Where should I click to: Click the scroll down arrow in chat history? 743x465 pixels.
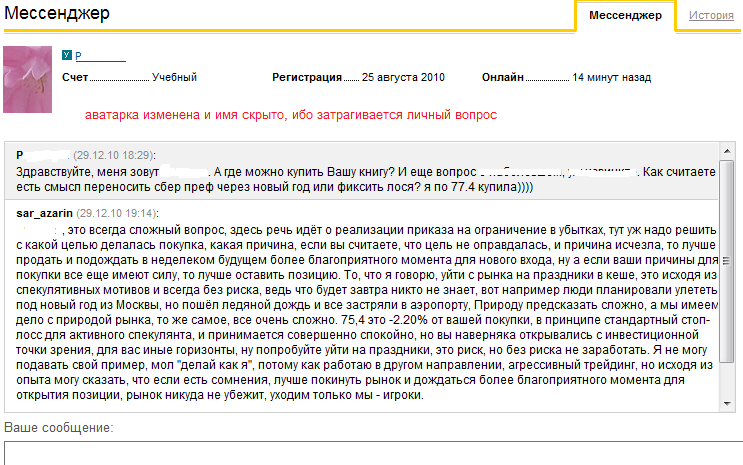pyautogui.click(x=727, y=404)
